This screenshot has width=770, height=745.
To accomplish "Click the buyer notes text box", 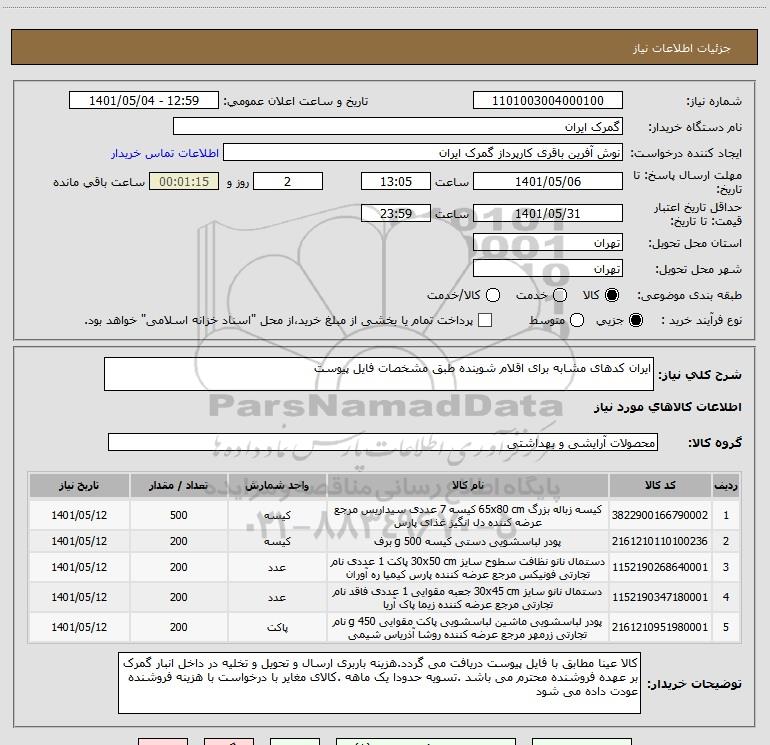I will pyautogui.click(x=379, y=683).
